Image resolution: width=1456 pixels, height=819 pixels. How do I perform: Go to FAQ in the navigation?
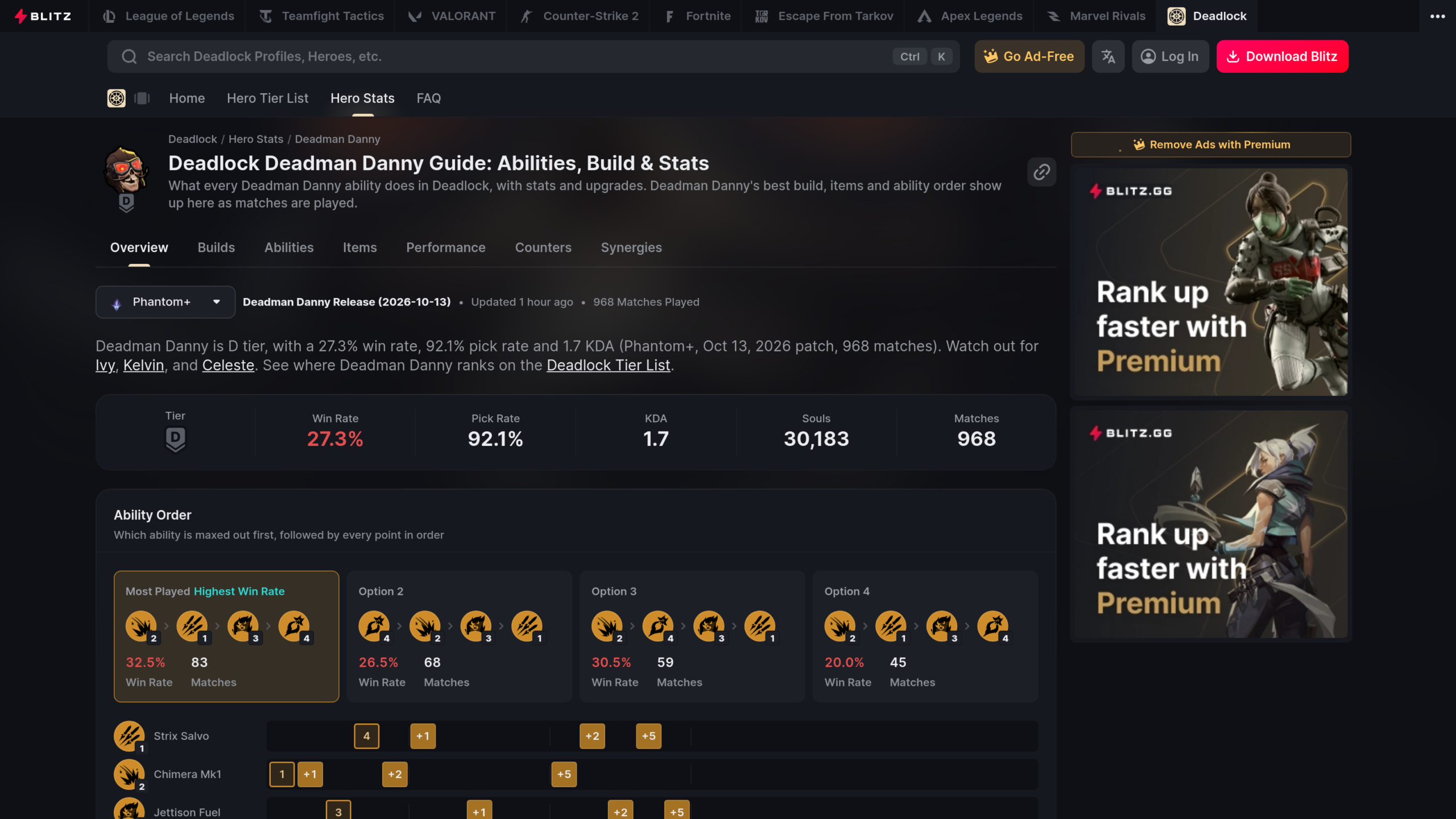[429, 98]
